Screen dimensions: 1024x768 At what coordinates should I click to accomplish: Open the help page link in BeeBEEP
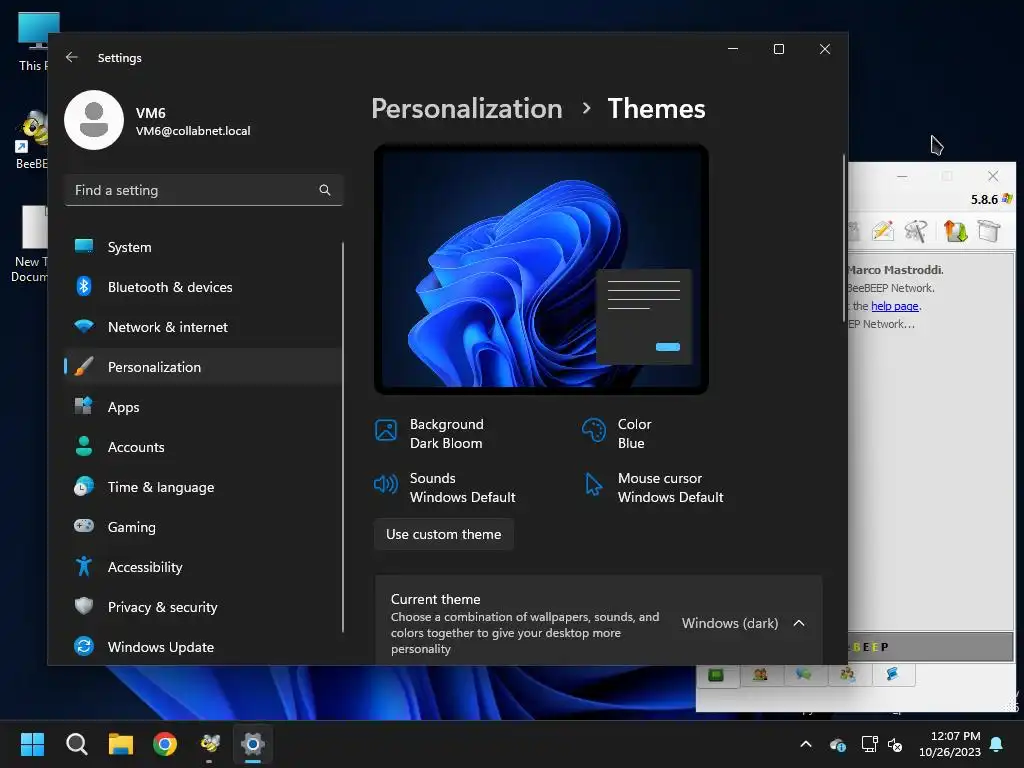click(895, 306)
